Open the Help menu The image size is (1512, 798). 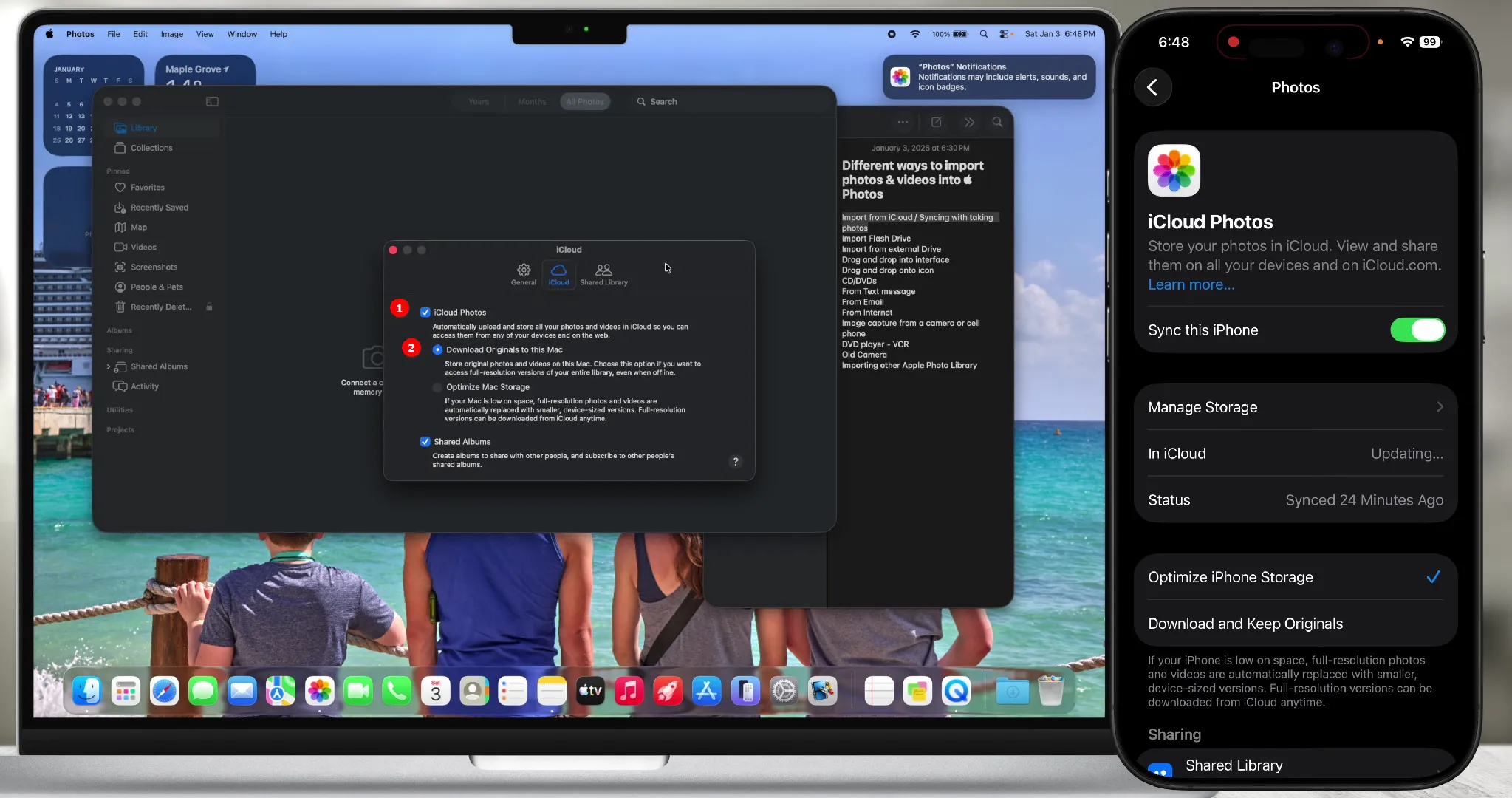tap(278, 34)
